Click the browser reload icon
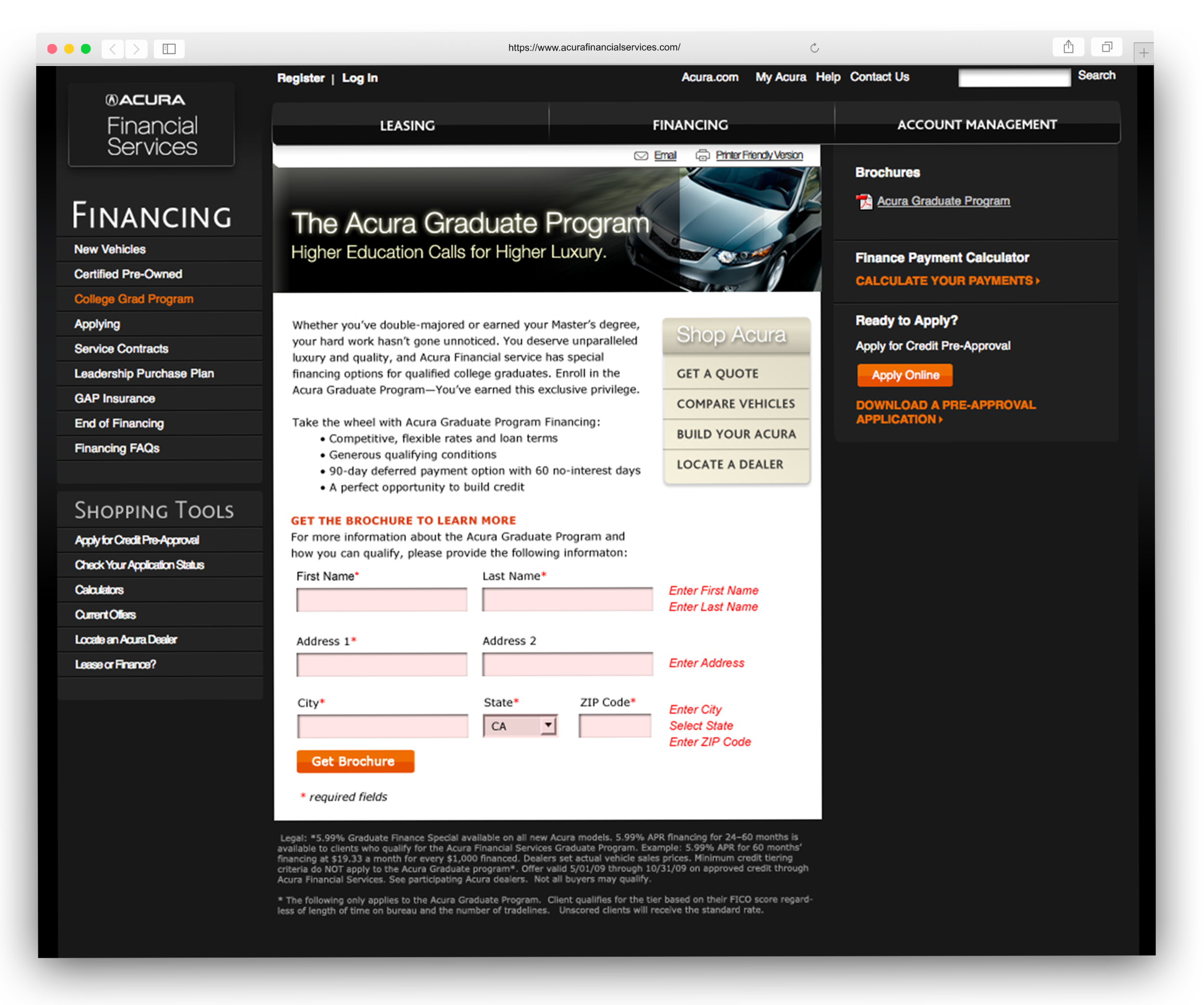The width and height of the screenshot is (1204, 1005). pyautogui.click(x=814, y=48)
